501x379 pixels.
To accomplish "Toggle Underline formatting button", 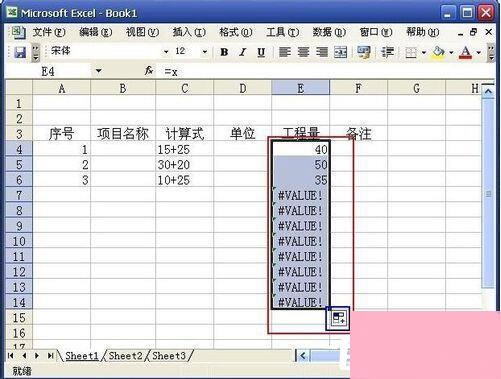I will click(261, 52).
